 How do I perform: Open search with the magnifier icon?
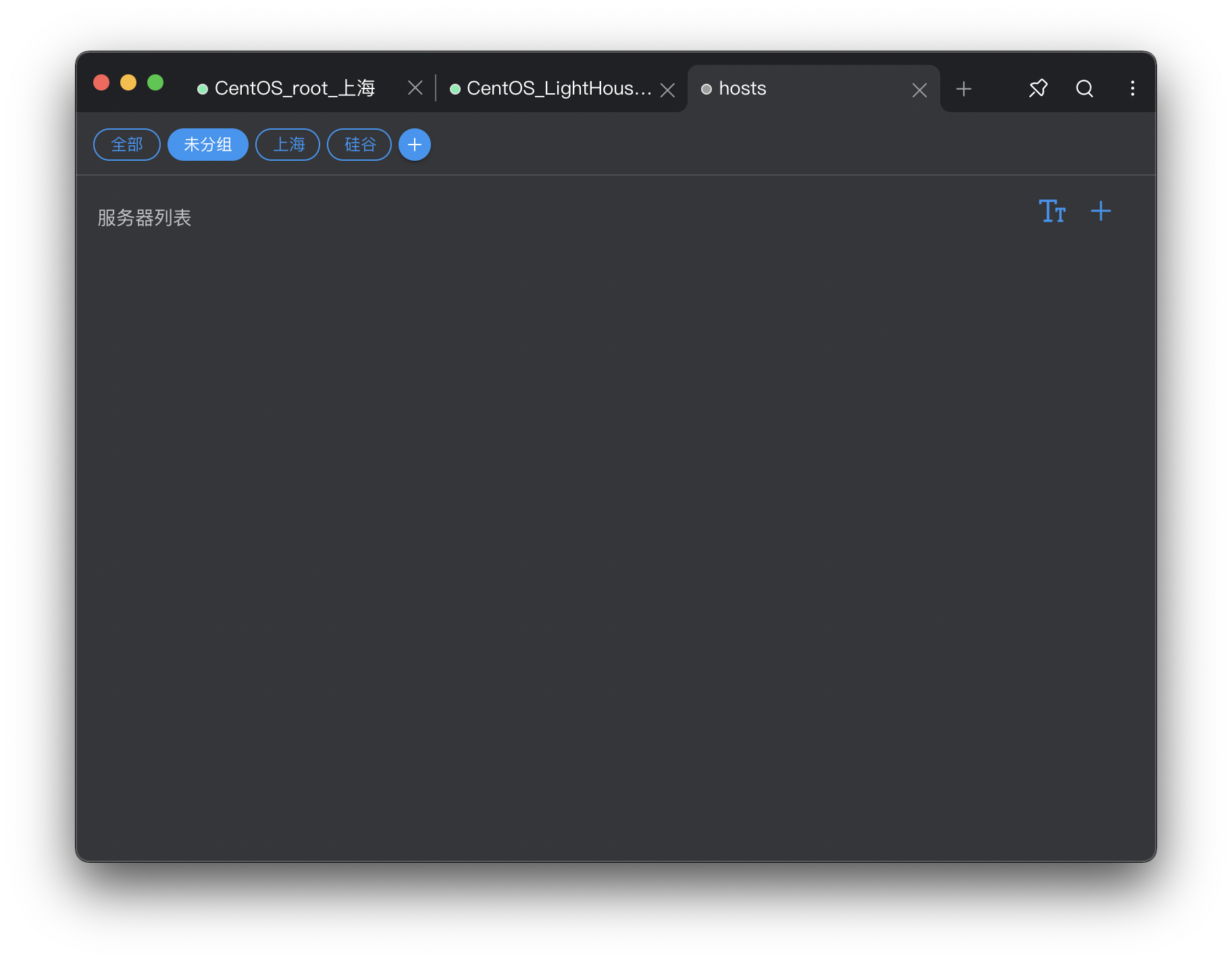tap(1085, 88)
